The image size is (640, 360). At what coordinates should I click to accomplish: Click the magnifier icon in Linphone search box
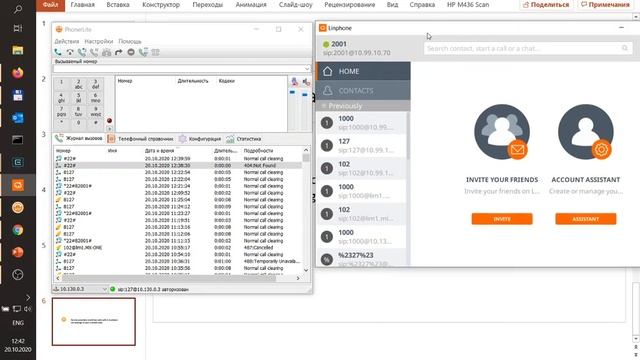(625, 48)
